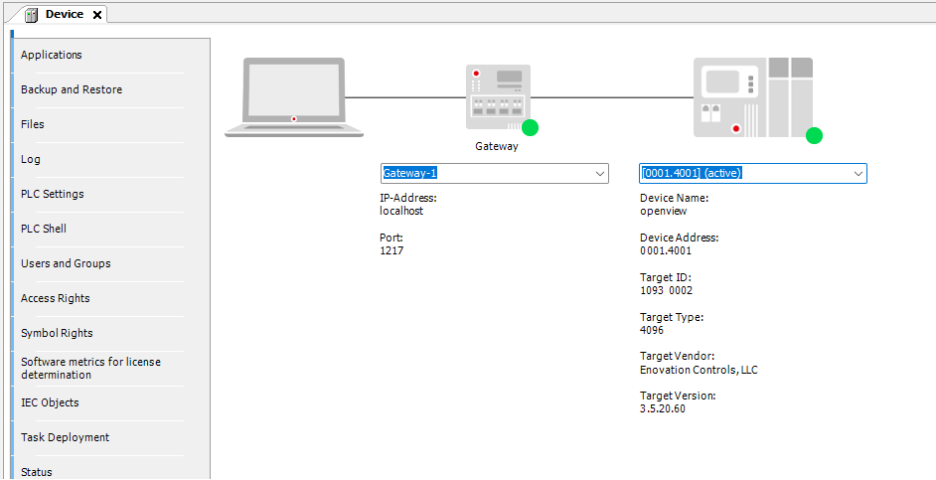Click the Target ID: label

[665, 278]
